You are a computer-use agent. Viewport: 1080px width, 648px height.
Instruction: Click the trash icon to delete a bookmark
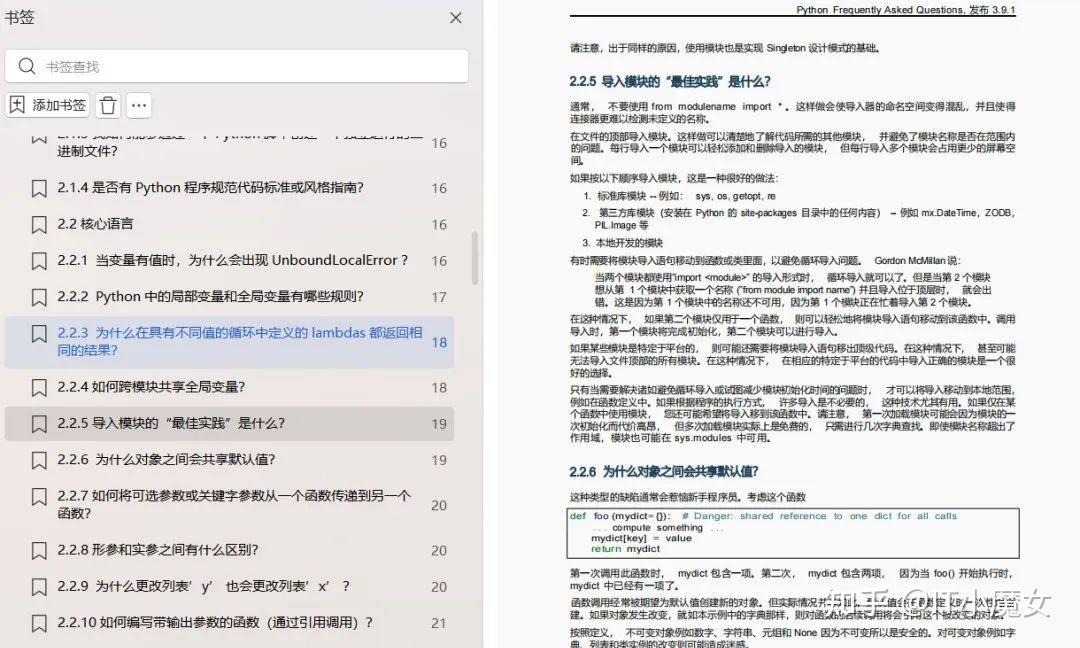pos(107,104)
